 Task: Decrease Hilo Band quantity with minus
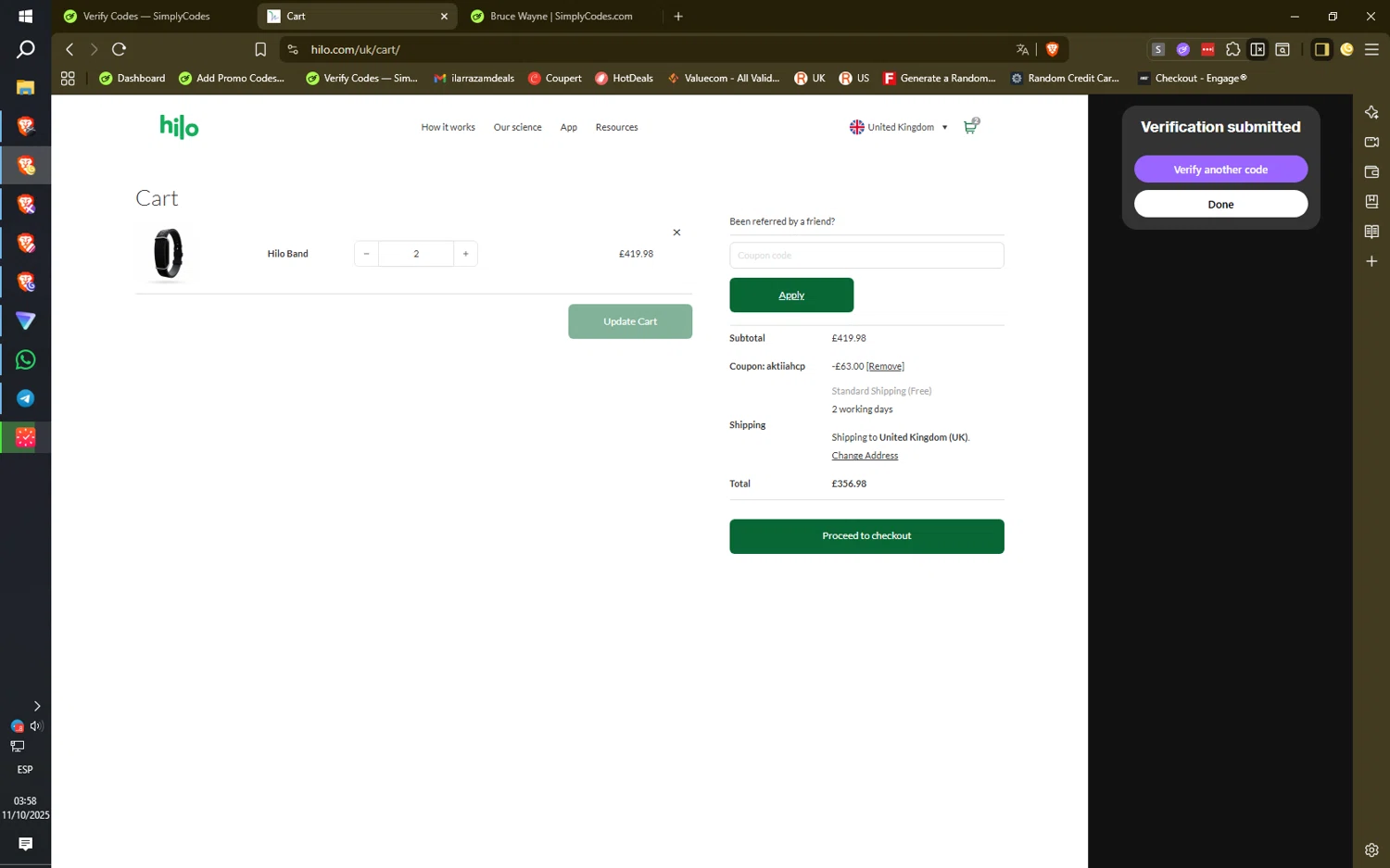pyautogui.click(x=366, y=254)
